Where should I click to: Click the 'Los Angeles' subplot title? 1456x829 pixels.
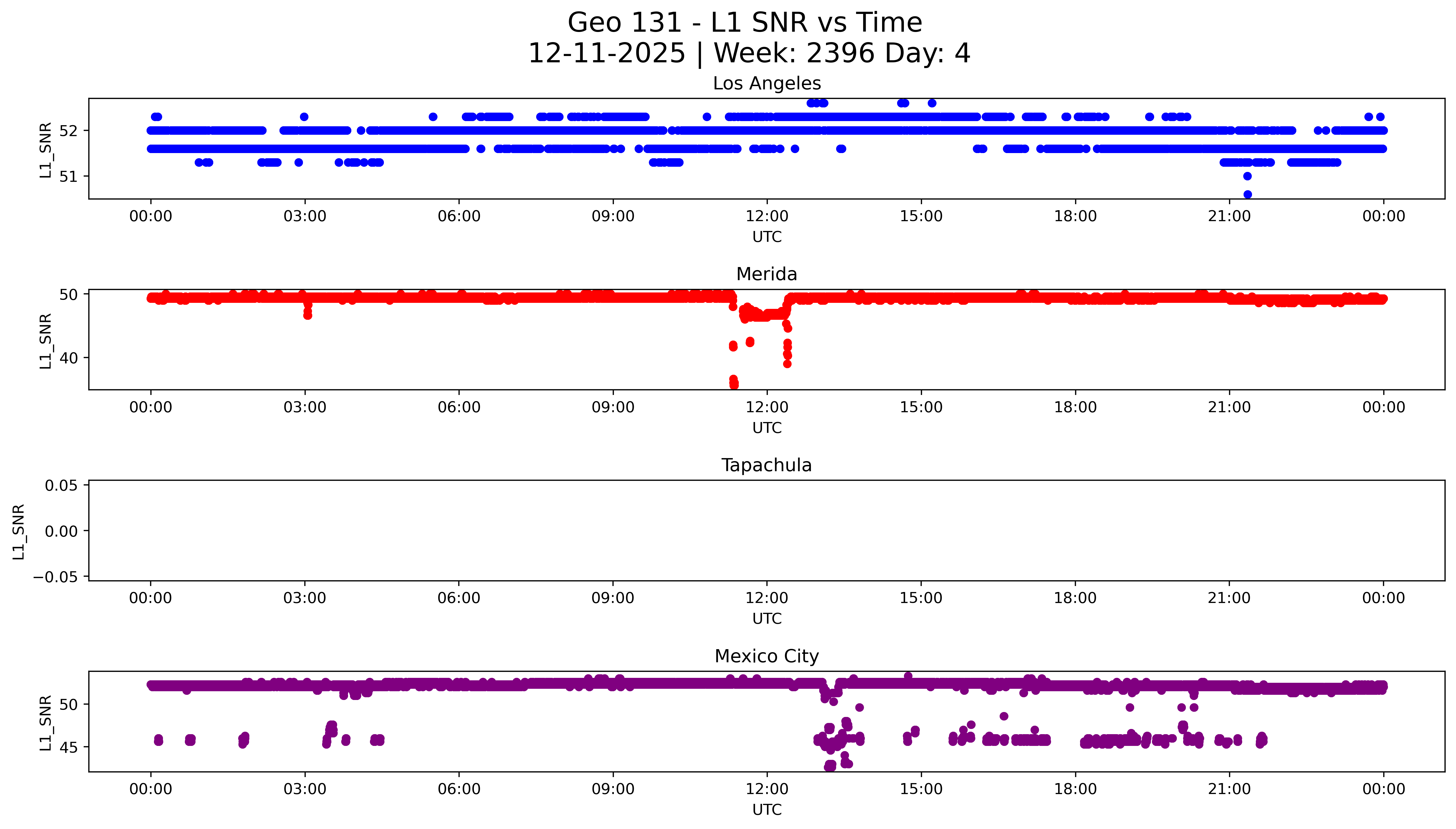click(x=766, y=83)
